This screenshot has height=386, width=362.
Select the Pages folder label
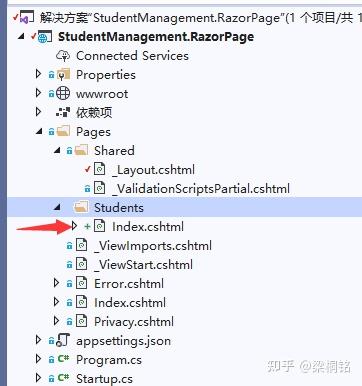tap(93, 132)
